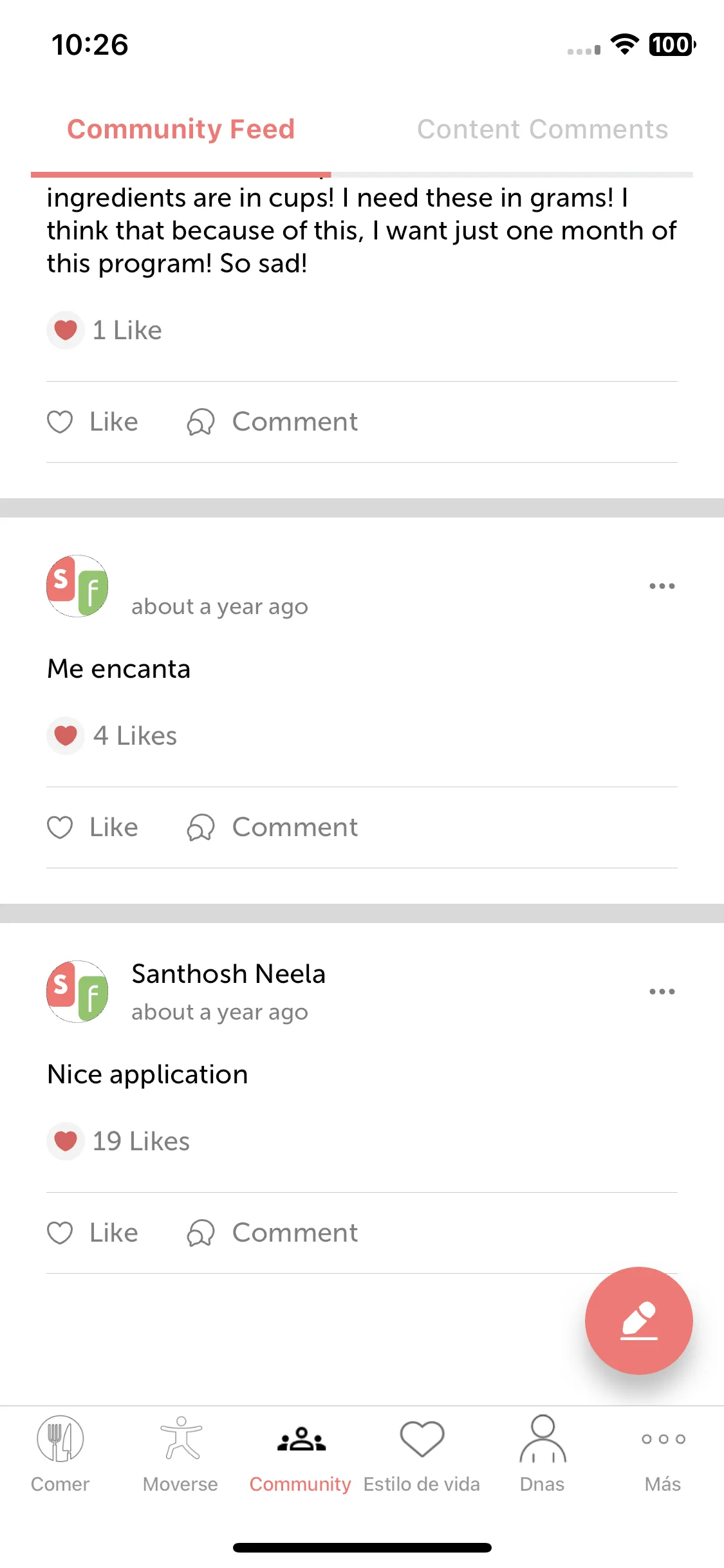Comment on the Me encanta post
724x1568 pixels.
[272, 827]
